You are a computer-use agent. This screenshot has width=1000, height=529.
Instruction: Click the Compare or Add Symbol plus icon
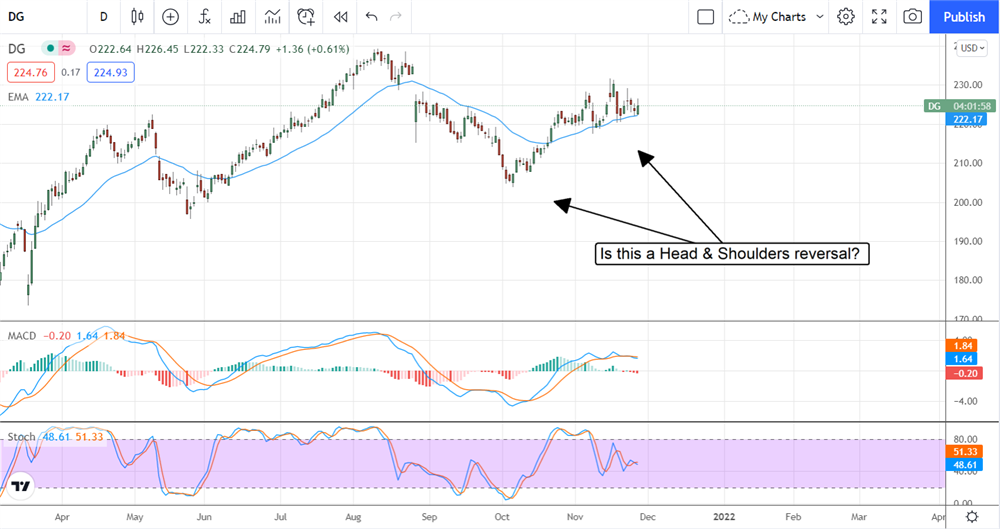point(171,16)
